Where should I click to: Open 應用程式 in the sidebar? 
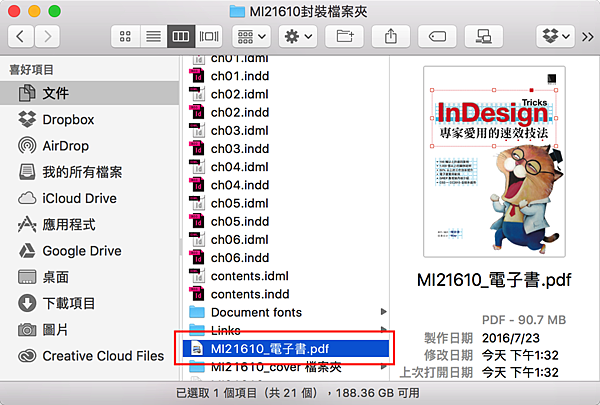coord(90,225)
